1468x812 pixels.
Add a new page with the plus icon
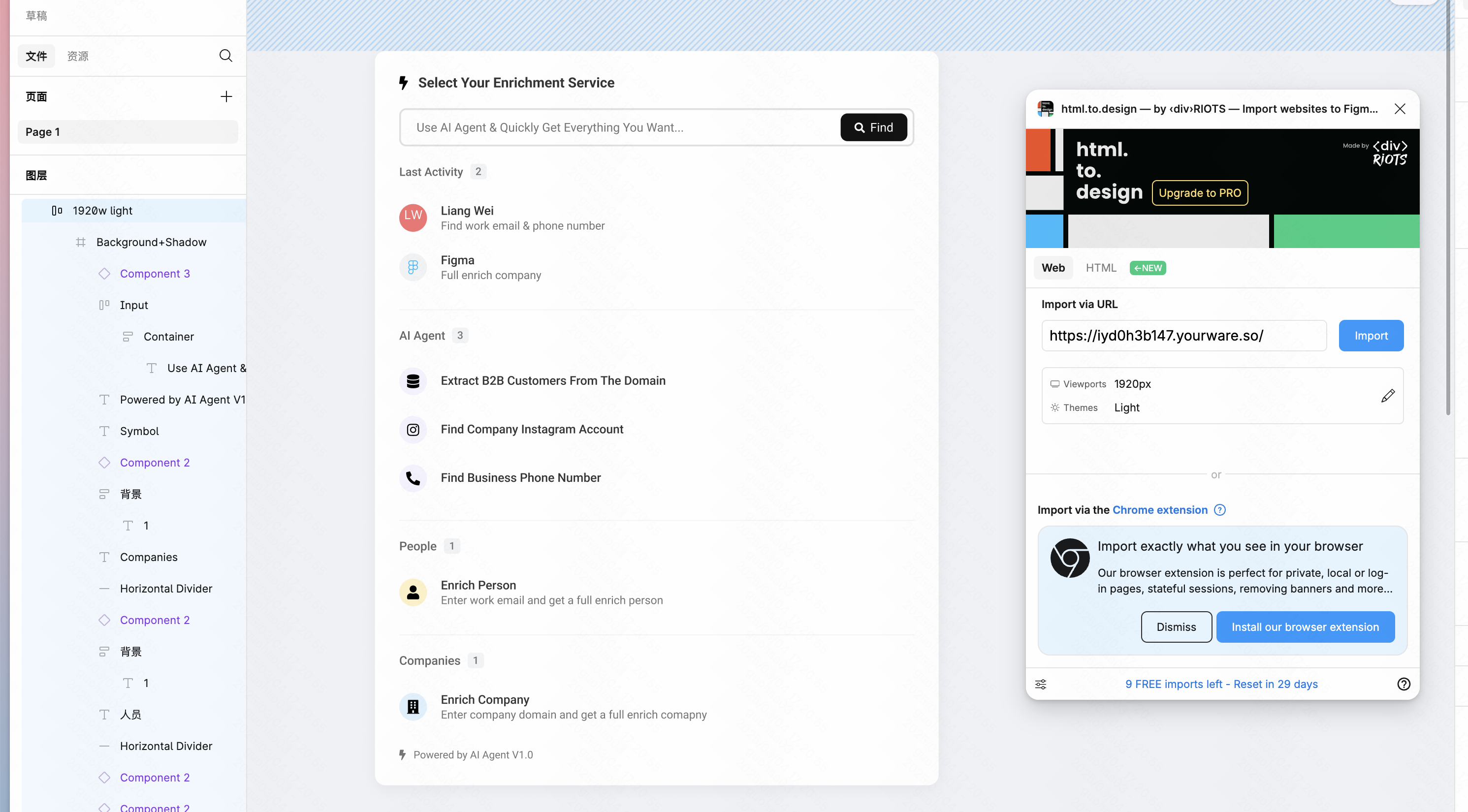225,96
